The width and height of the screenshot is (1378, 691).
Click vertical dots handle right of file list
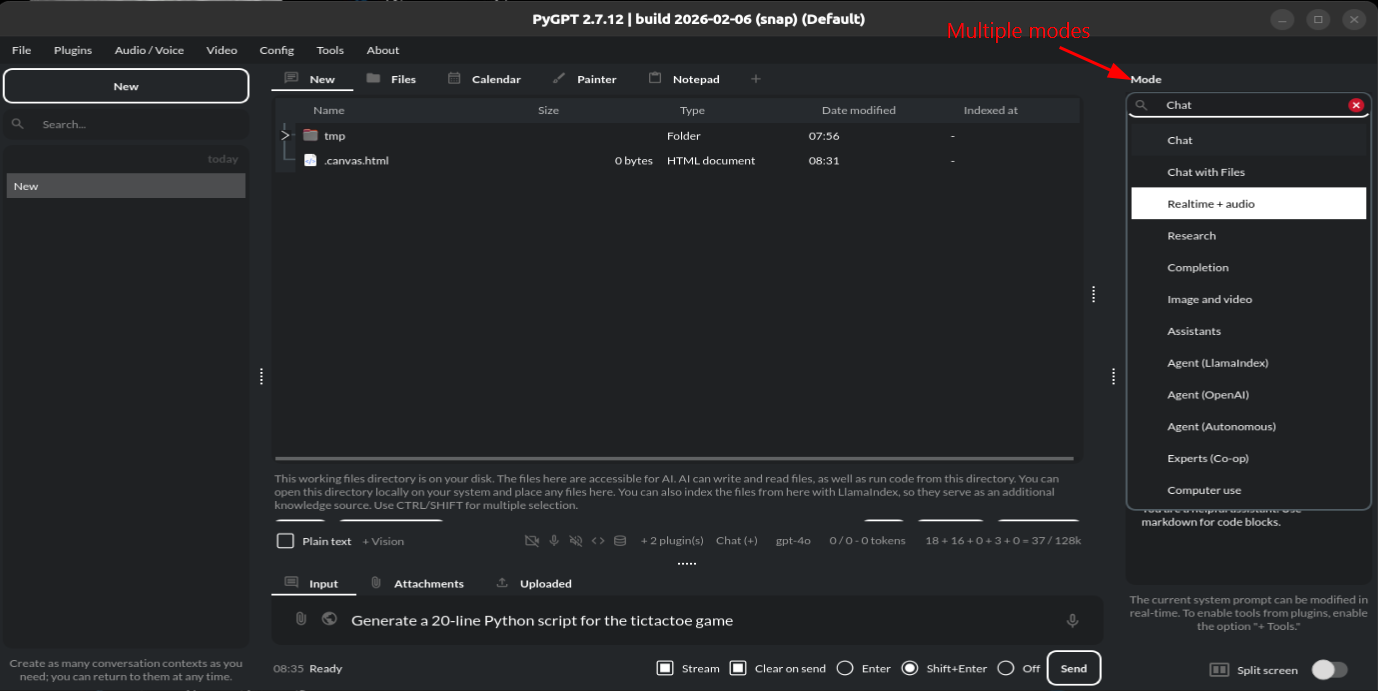pos(1093,294)
